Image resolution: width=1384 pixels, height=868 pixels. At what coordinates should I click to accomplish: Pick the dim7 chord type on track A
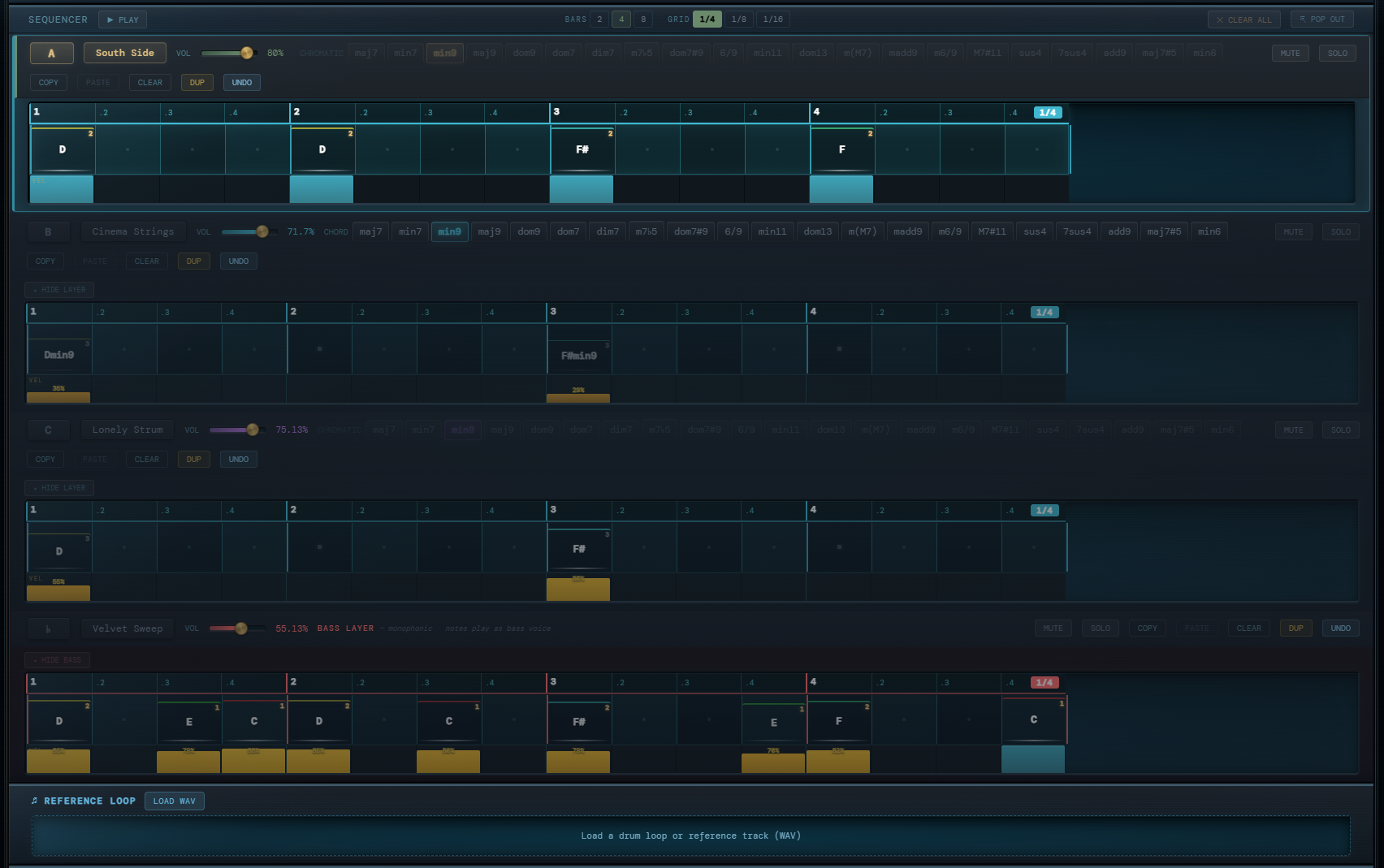(603, 52)
